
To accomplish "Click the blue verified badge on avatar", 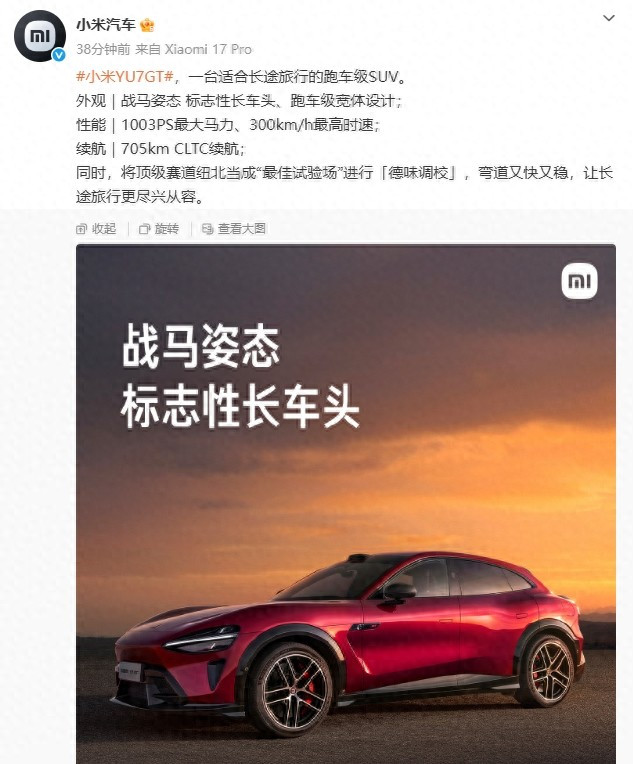I will 58,55.
